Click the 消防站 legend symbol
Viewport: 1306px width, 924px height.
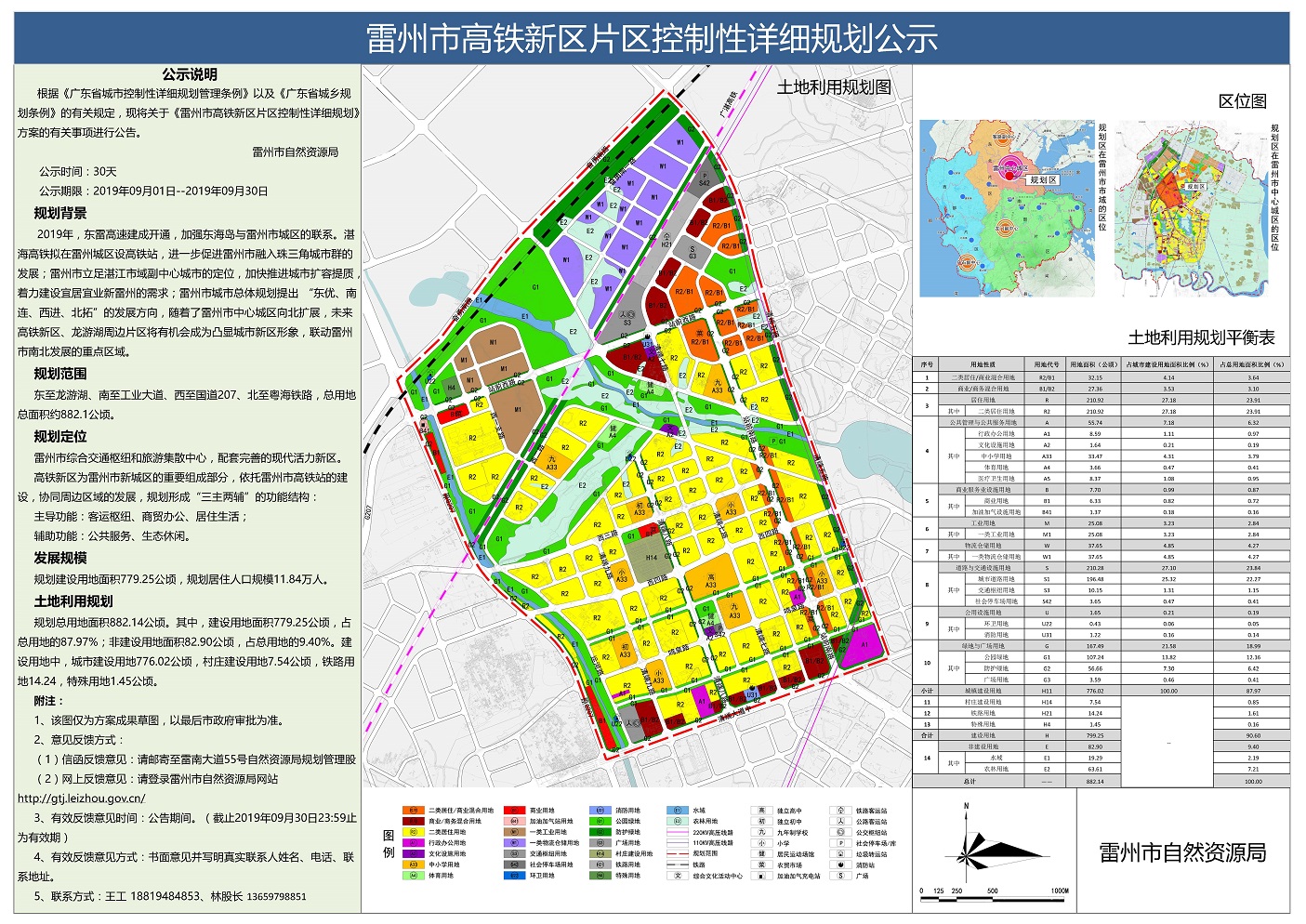tap(841, 865)
